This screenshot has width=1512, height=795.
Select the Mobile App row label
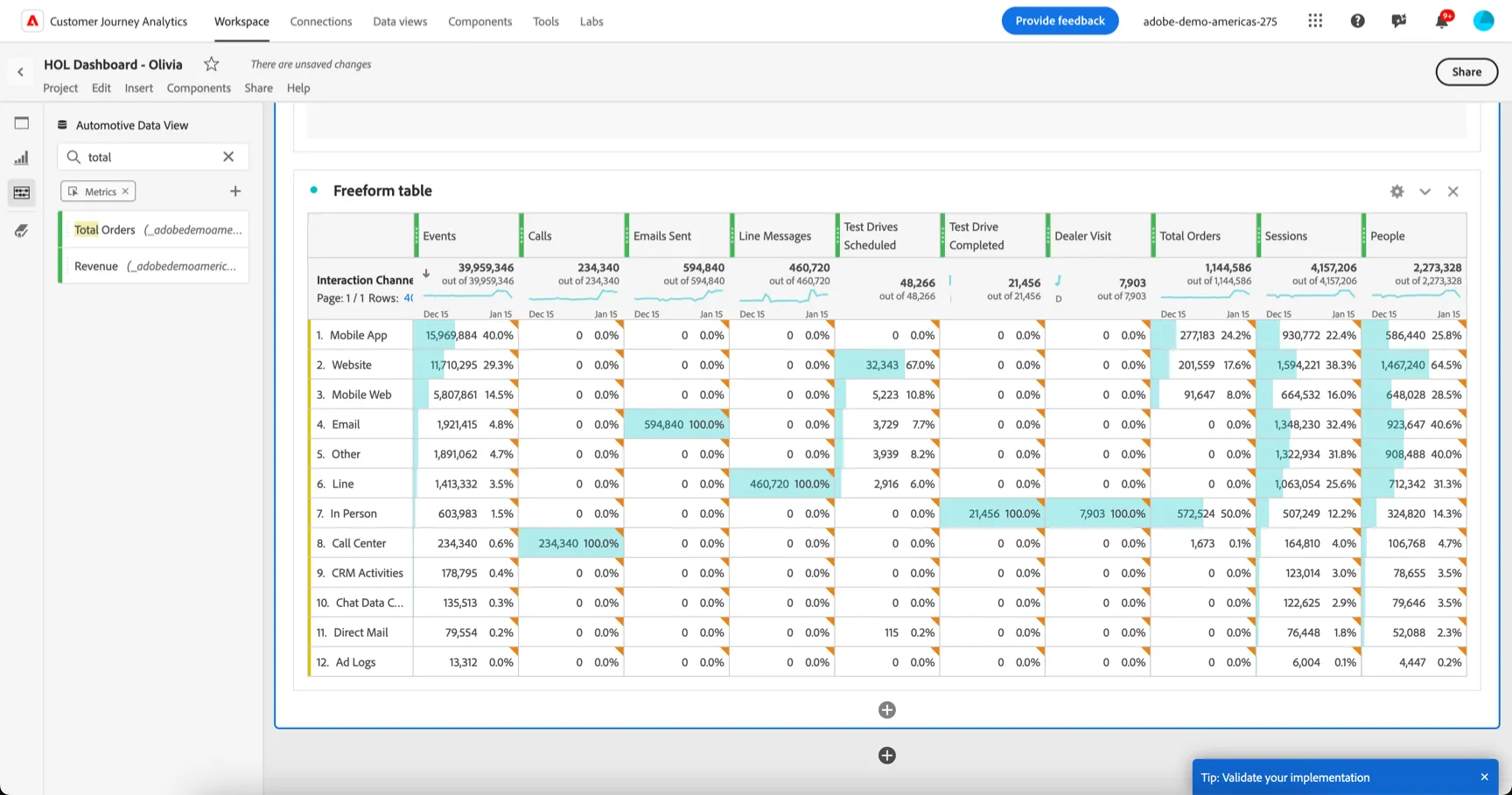(358, 335)
